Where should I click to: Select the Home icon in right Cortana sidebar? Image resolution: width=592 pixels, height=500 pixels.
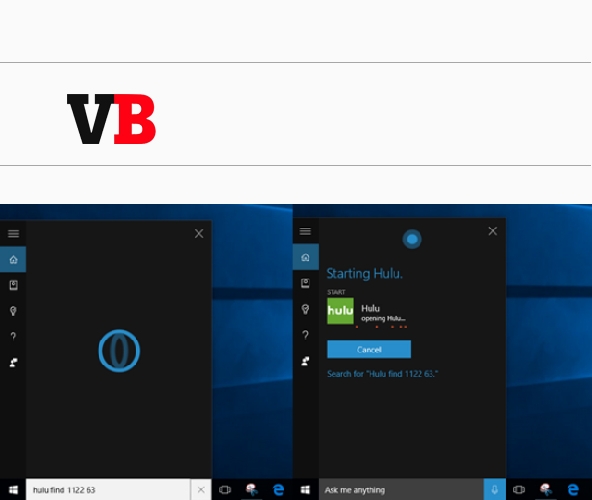point(305,257)
